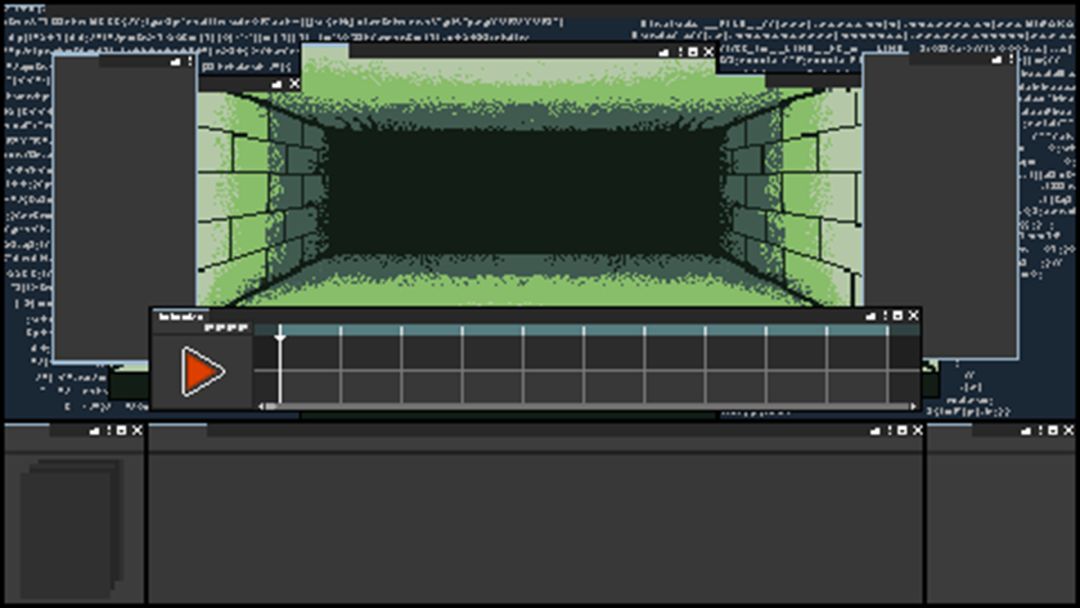Close the bottom-right panel
The width and height of the screenshot is (1080, 608).
click(x=1068, y=430)
